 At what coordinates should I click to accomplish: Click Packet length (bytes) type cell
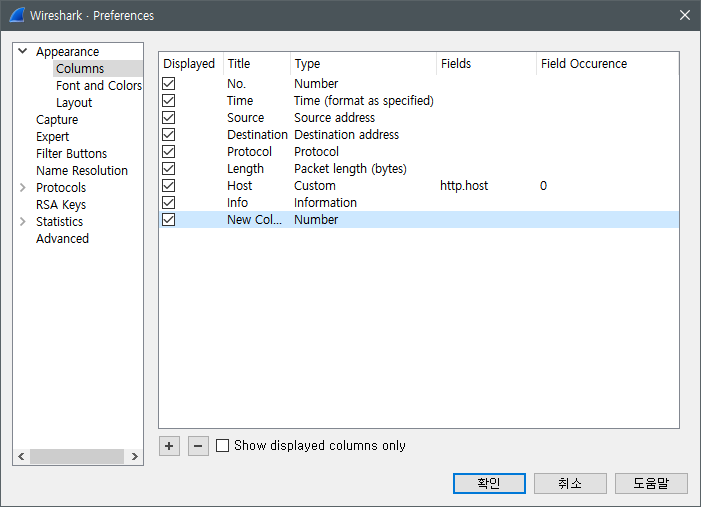tap(350, 169)
